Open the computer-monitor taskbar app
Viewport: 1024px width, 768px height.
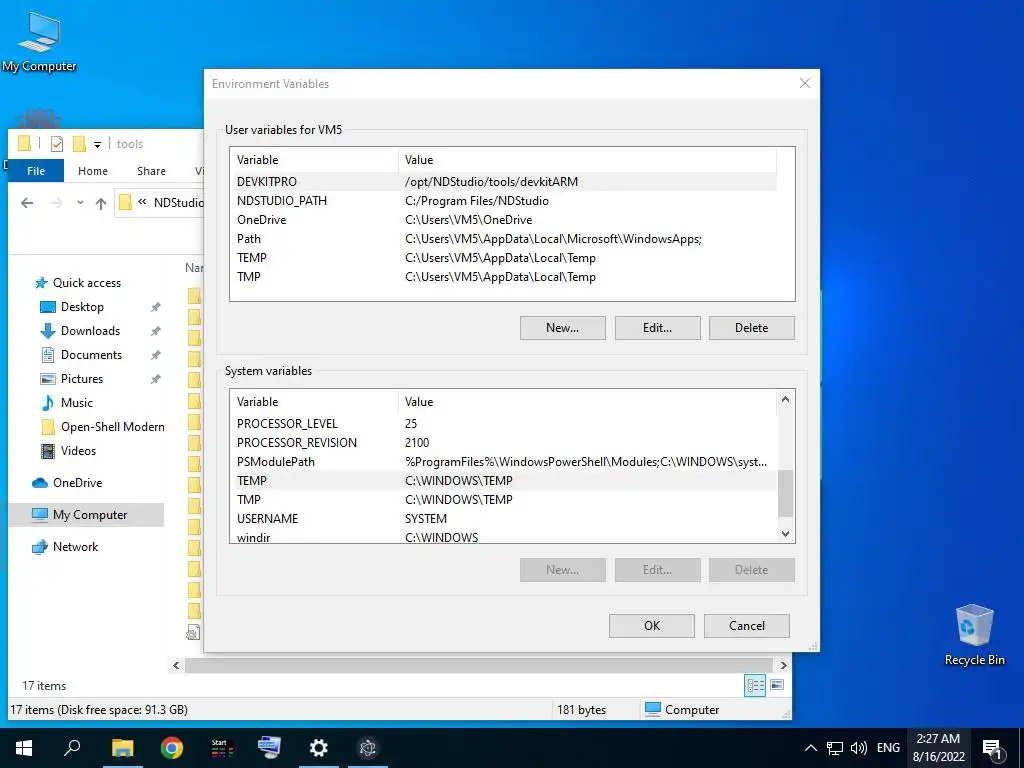pos(269,748)
